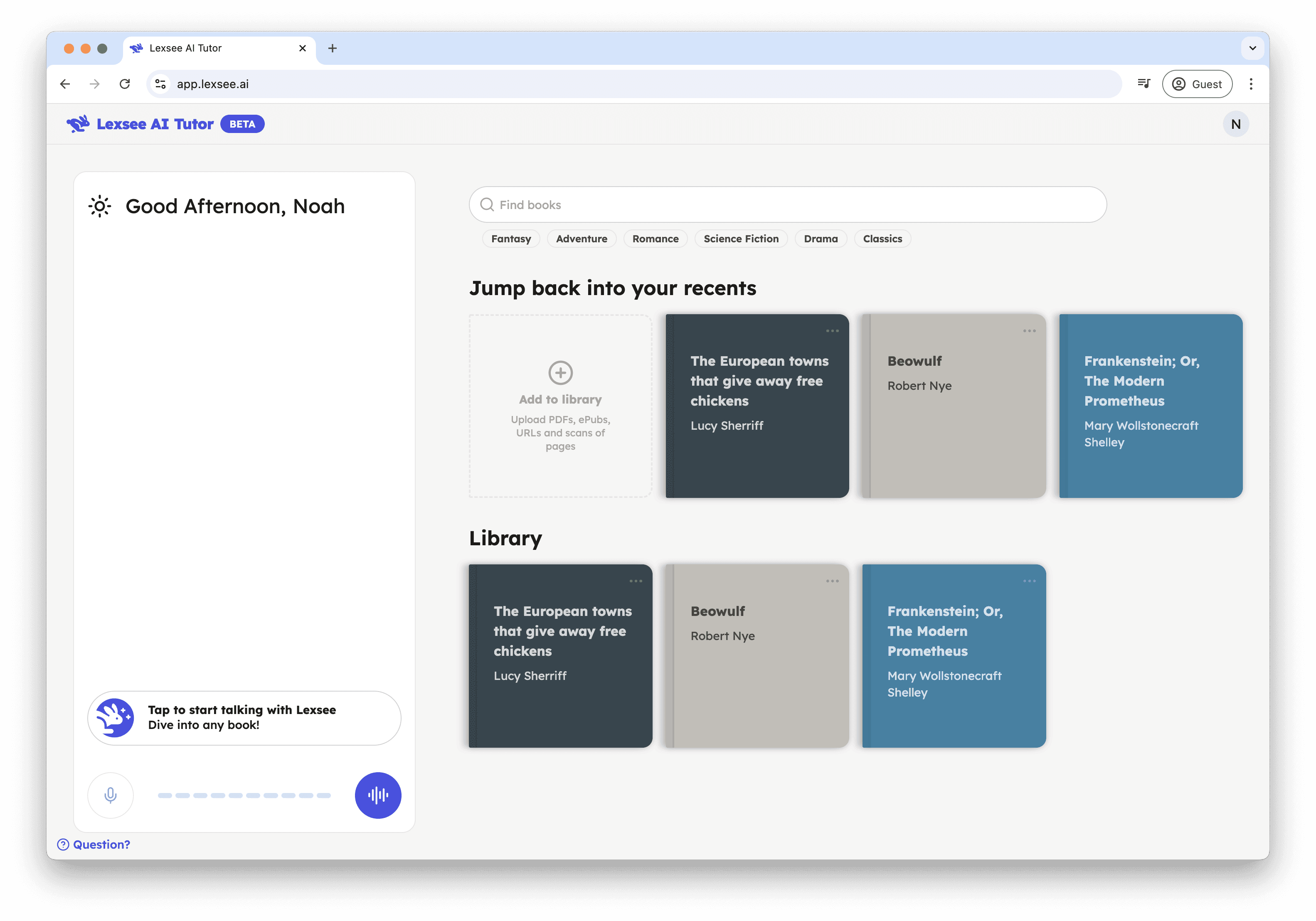Image resolution: width=1316 pixels, height=921 pixels.
Task: Click the Lexsee rabbit logo icon in header
Action: point(78,124)
